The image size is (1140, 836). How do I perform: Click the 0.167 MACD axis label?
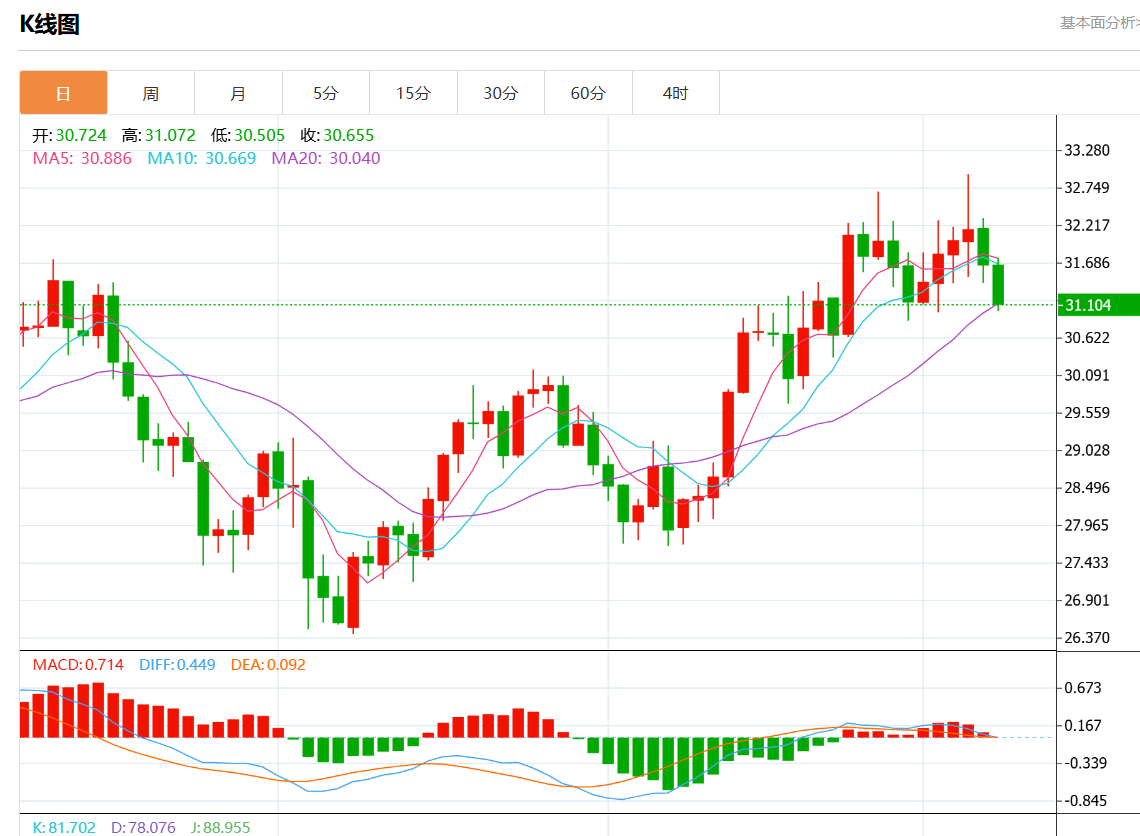coord(1083,726)
